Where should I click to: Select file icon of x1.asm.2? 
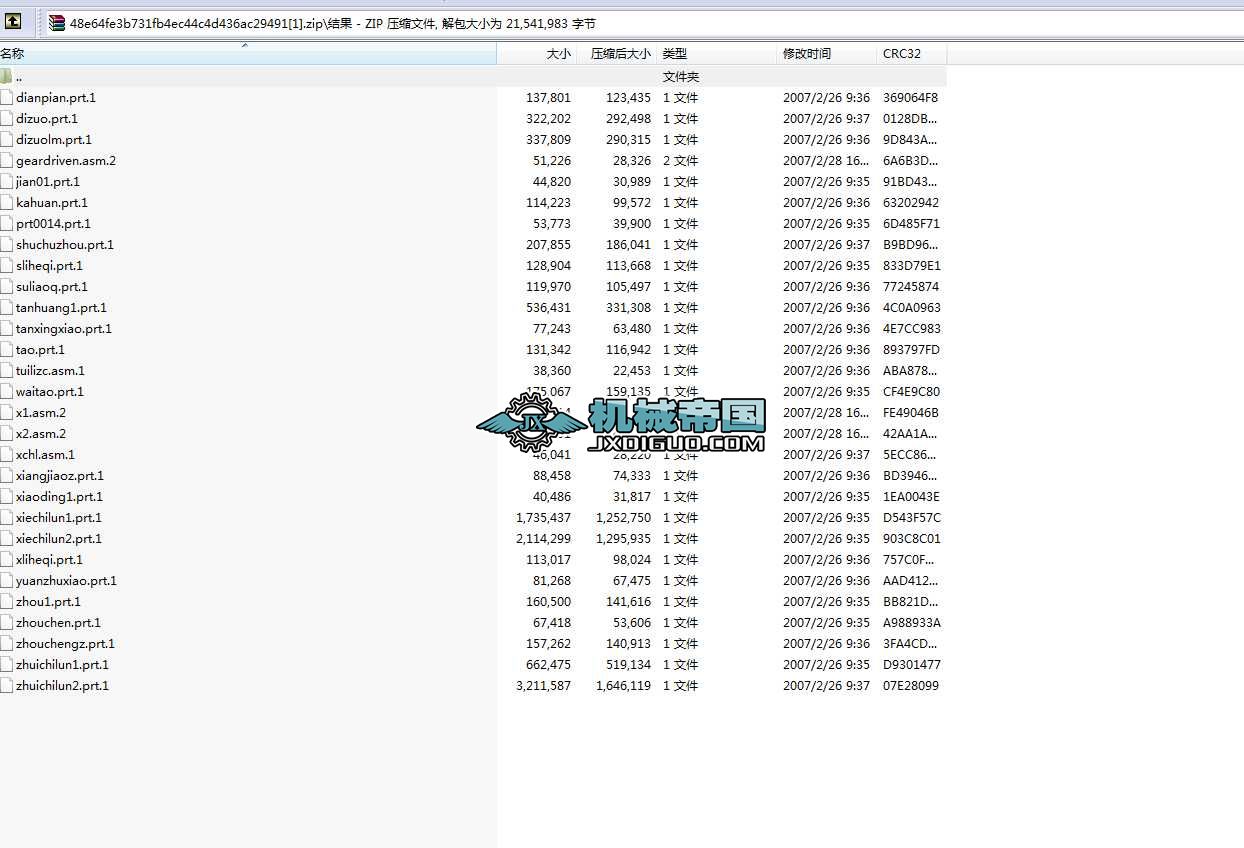(7, 413)
